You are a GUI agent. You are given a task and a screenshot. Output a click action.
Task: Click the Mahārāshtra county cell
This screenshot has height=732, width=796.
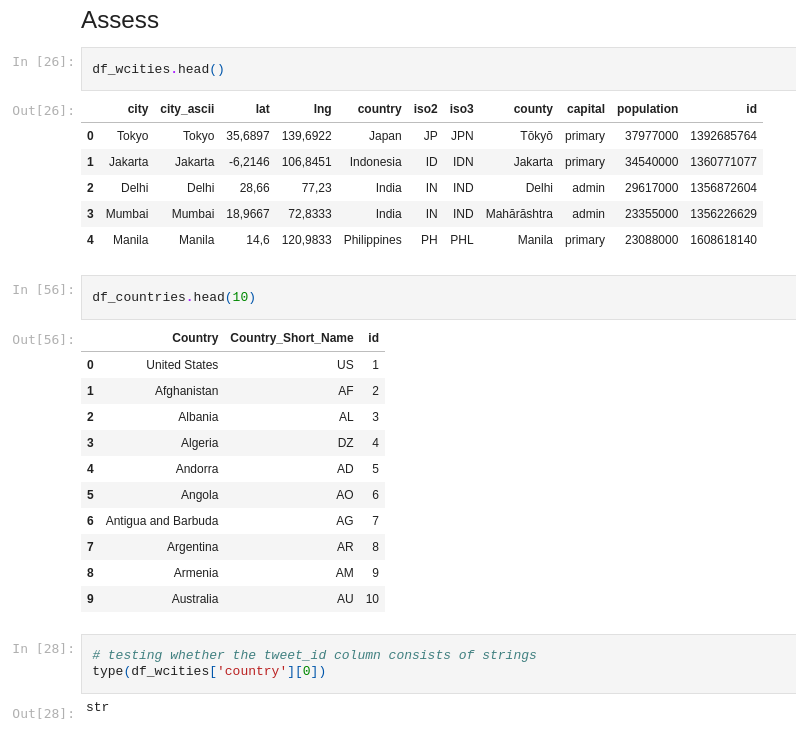point(519,214)
